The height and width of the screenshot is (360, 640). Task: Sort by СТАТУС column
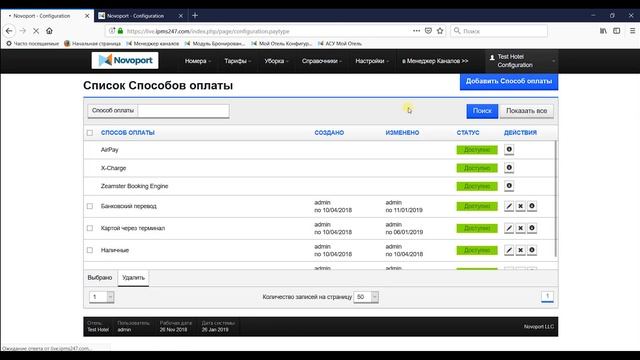coord(468,133)
